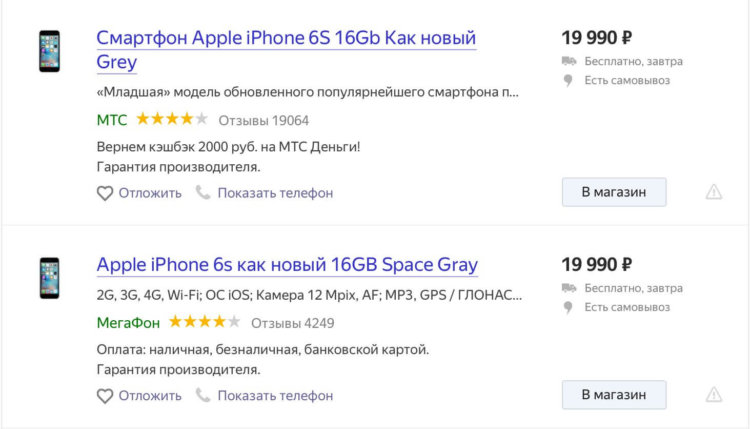Image resolution: width=750 pixels, height=429 pixels.
Task: Click the phone handset icon in the MegaFon offer
Action: pyautogui.click(x=203, y=395)
